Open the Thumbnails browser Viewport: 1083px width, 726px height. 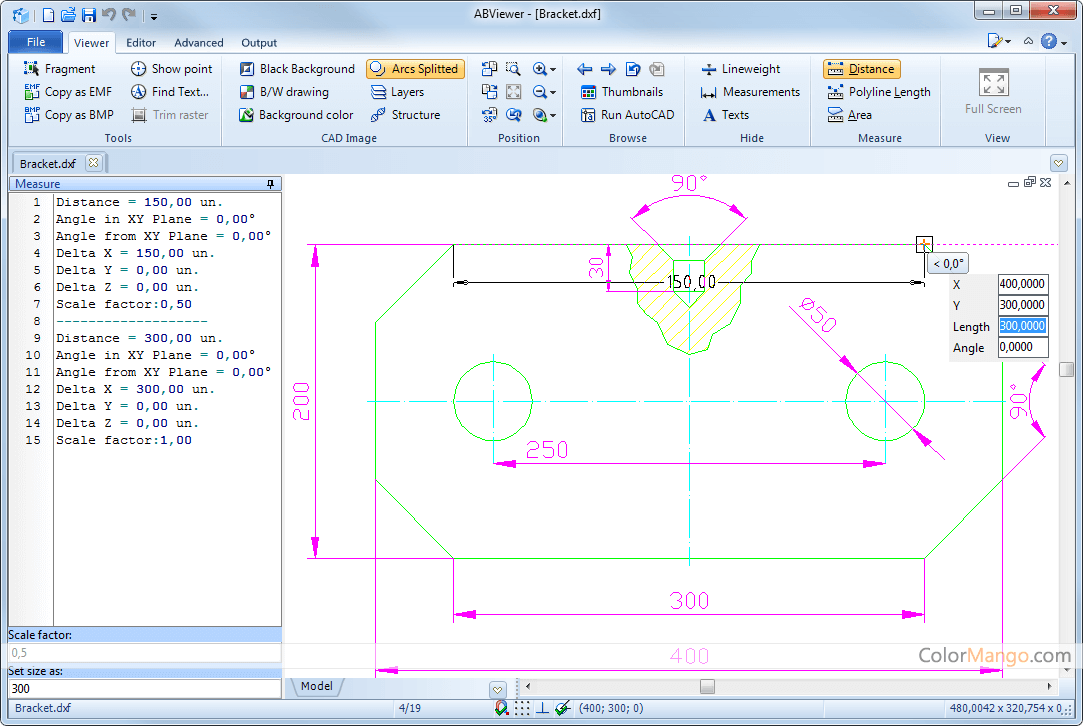pos(621,92)
